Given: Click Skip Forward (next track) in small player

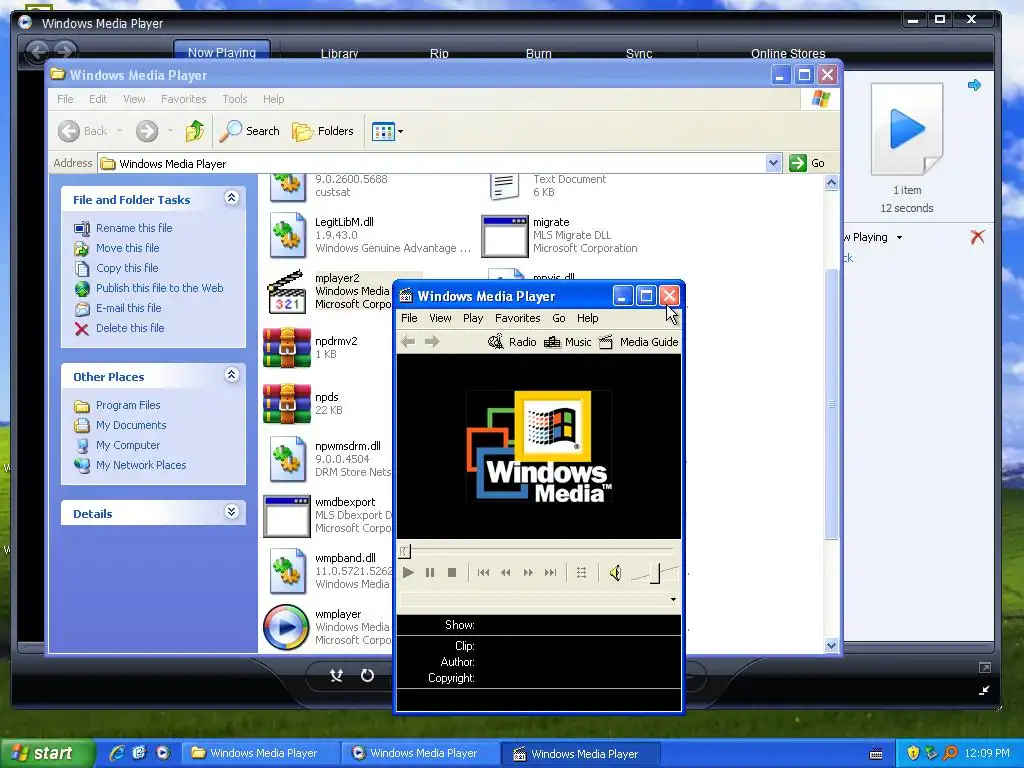Looking at the screenshot, I should pos(551,573).
